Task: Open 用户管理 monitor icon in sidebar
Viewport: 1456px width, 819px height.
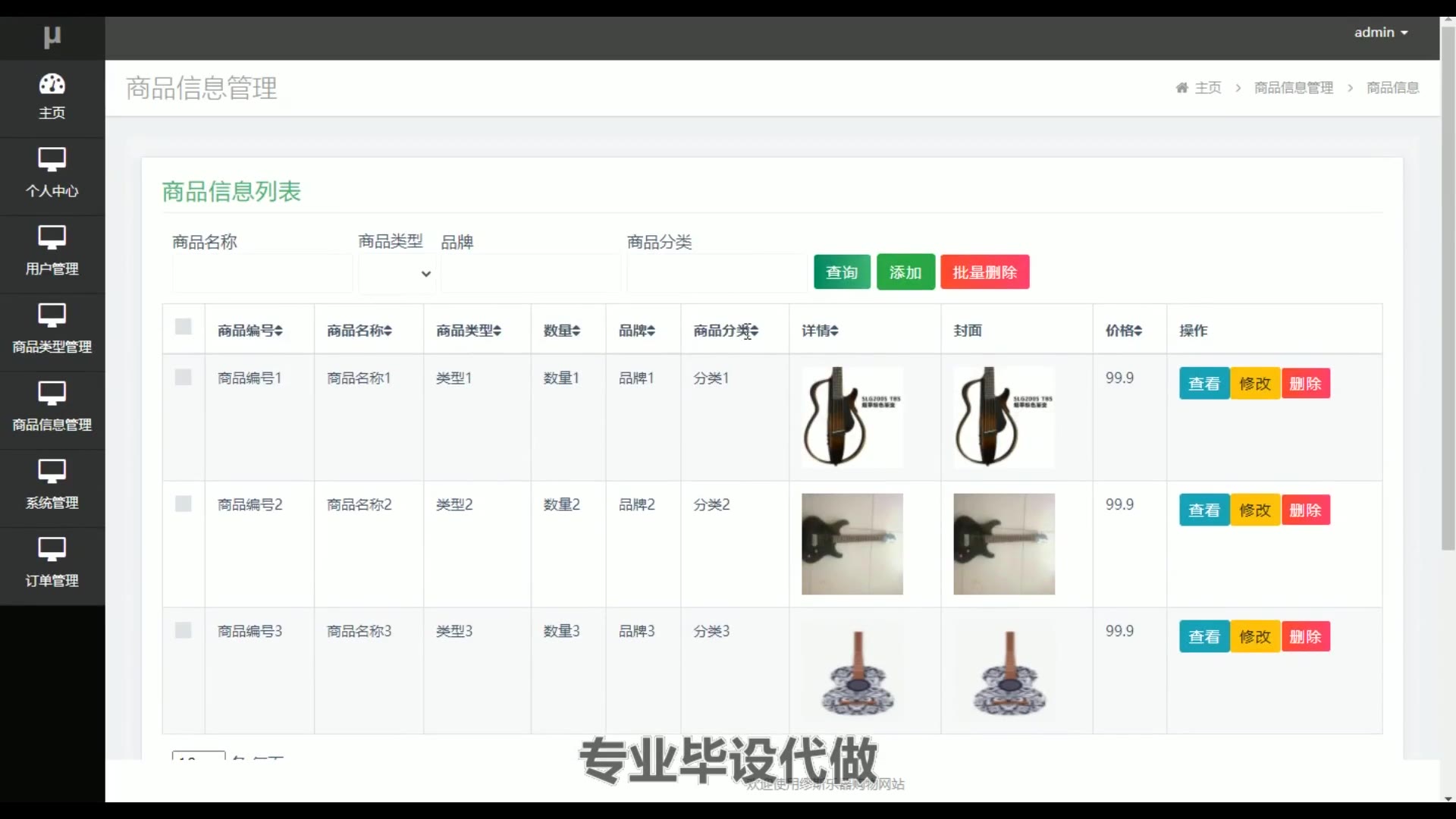Action: tap(52, 237)
